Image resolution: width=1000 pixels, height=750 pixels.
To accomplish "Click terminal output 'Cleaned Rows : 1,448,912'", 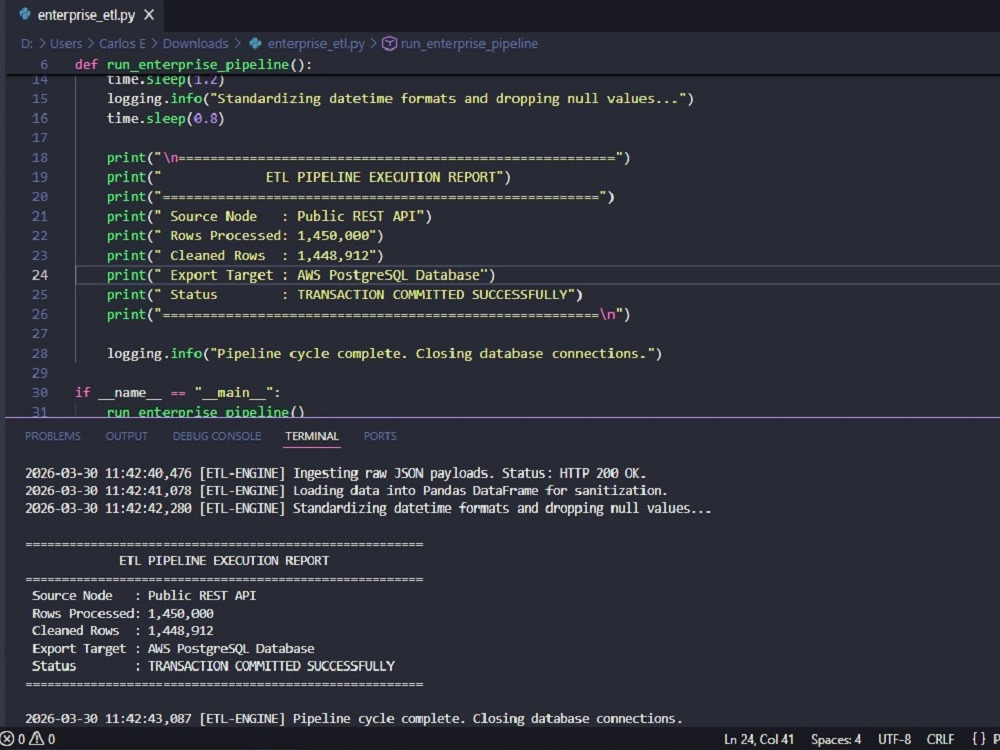I will click(x=122, y=631).
